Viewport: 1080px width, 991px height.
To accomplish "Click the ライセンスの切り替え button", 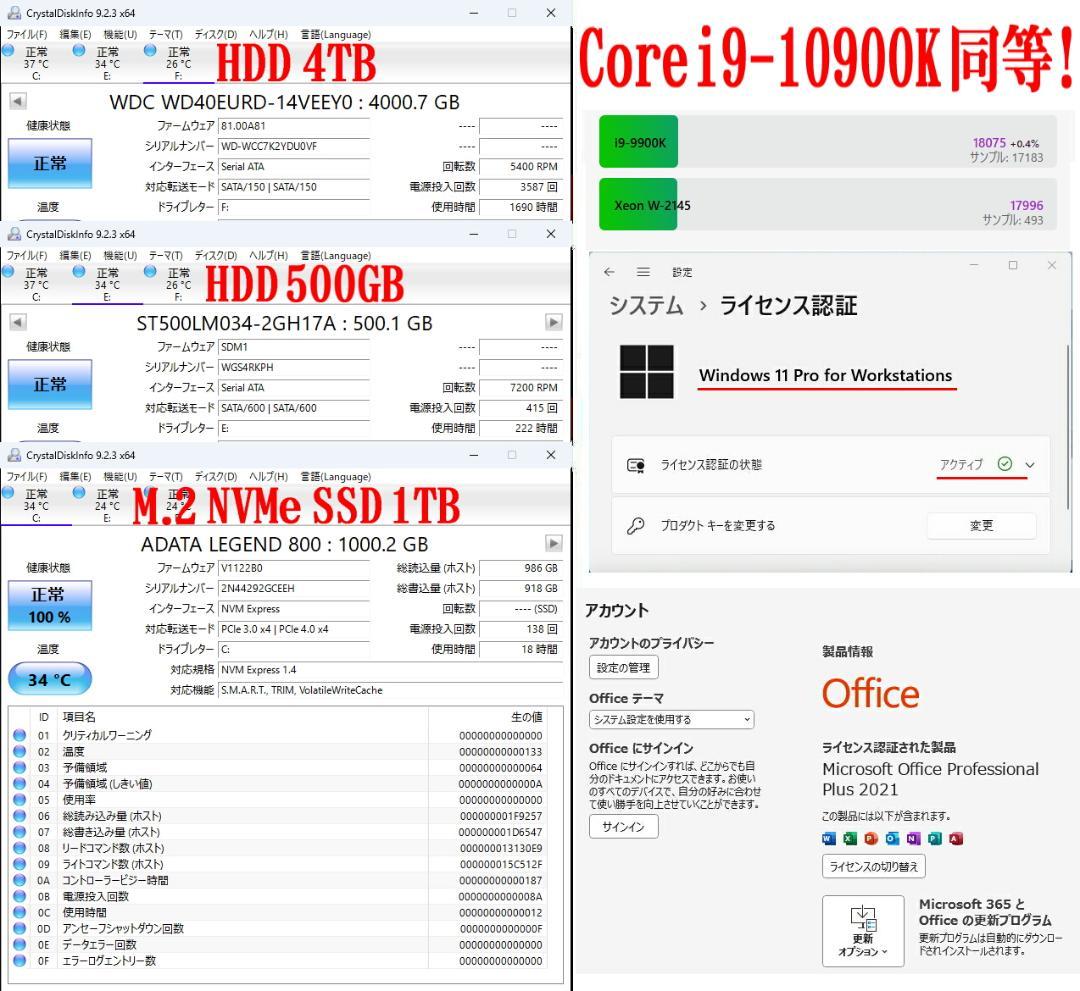I will [873, 866].
